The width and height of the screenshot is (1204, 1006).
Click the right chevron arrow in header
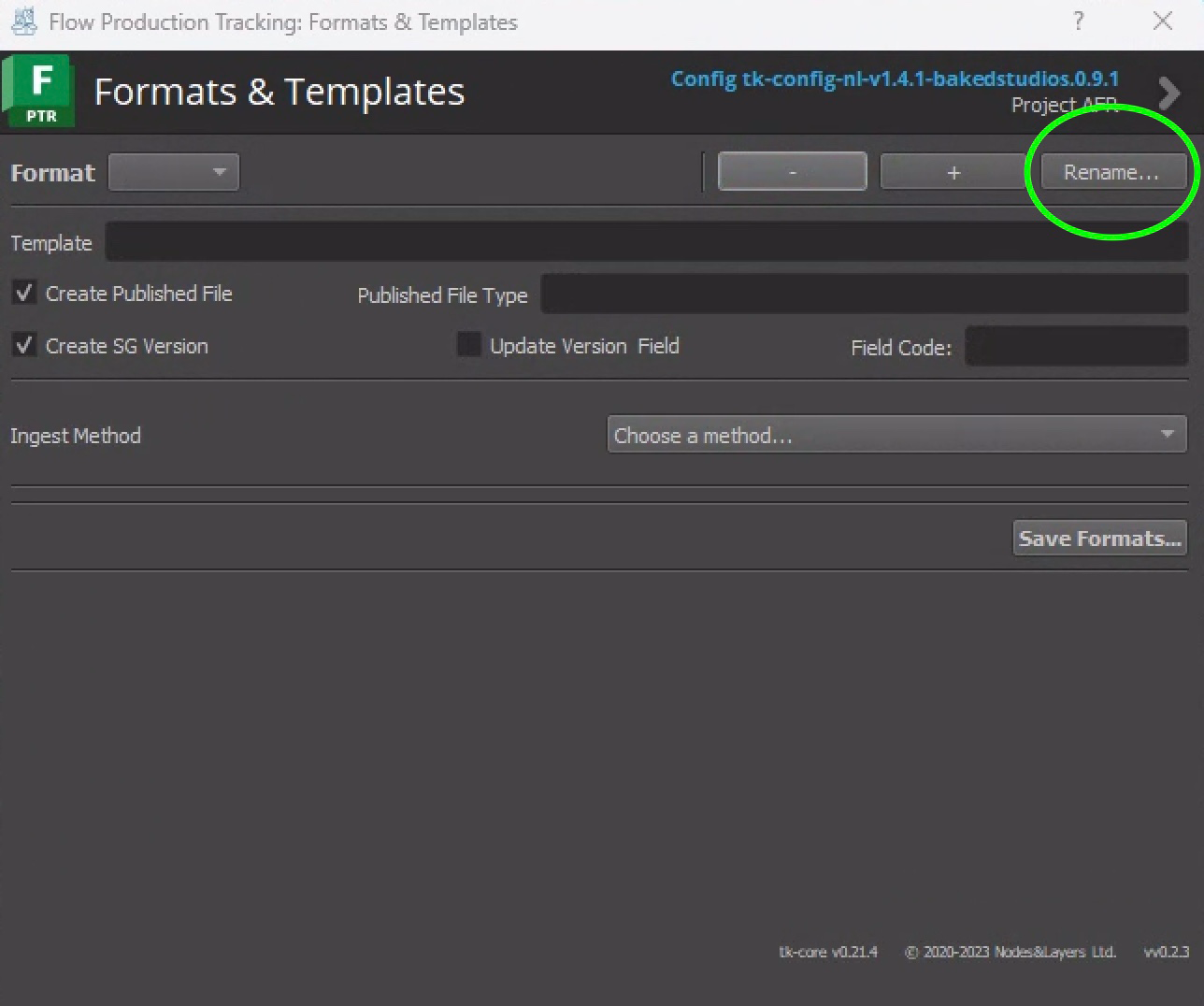[x=1168, y=93]
